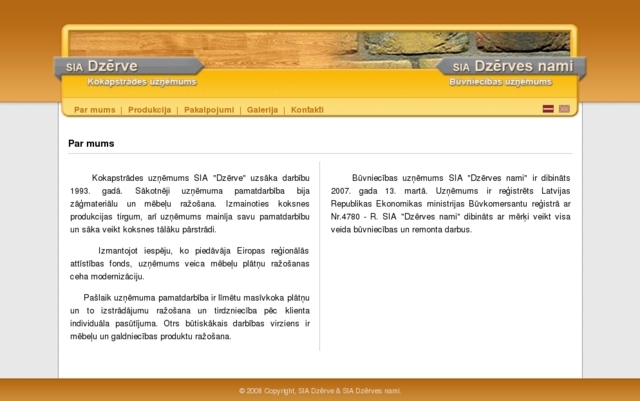Click the paragraph starting 'Kokapstrādes uzņēmums SIA'
The image size is (640, 401).
190,204
